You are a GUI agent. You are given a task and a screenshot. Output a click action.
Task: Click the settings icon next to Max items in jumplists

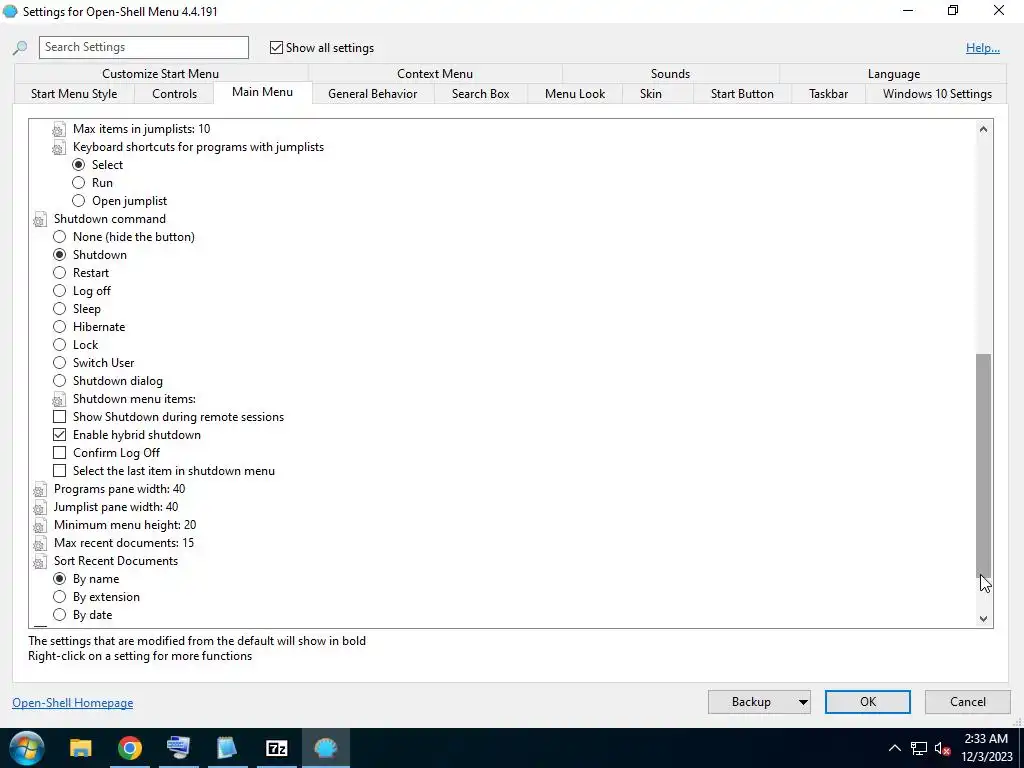tap(59, 129)
